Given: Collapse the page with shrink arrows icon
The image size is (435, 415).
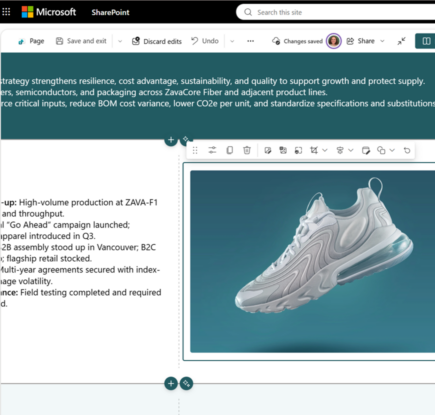Looking at the screenshot, I should point(401,41).
